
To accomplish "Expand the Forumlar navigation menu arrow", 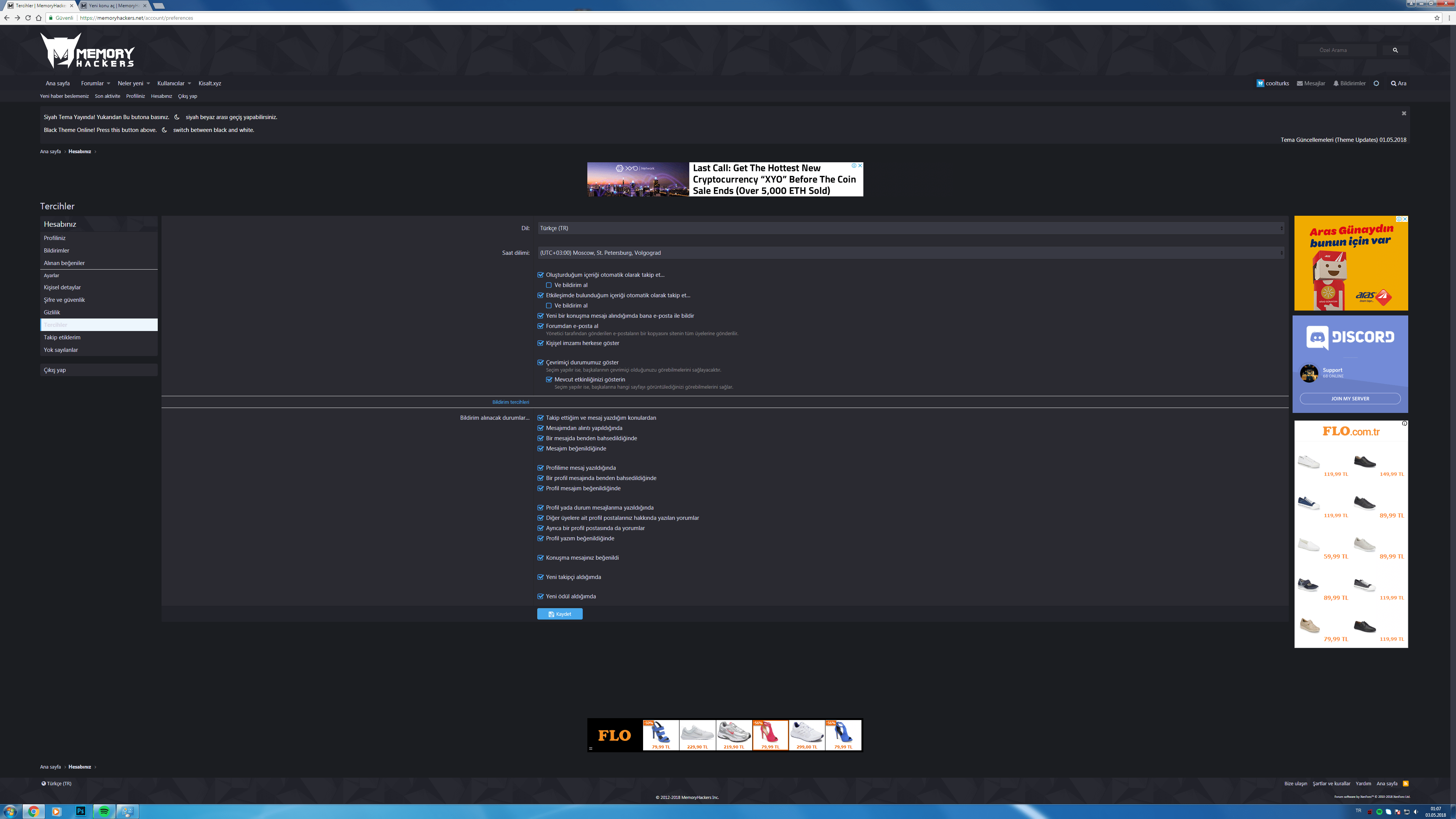I will pos(108,84).
